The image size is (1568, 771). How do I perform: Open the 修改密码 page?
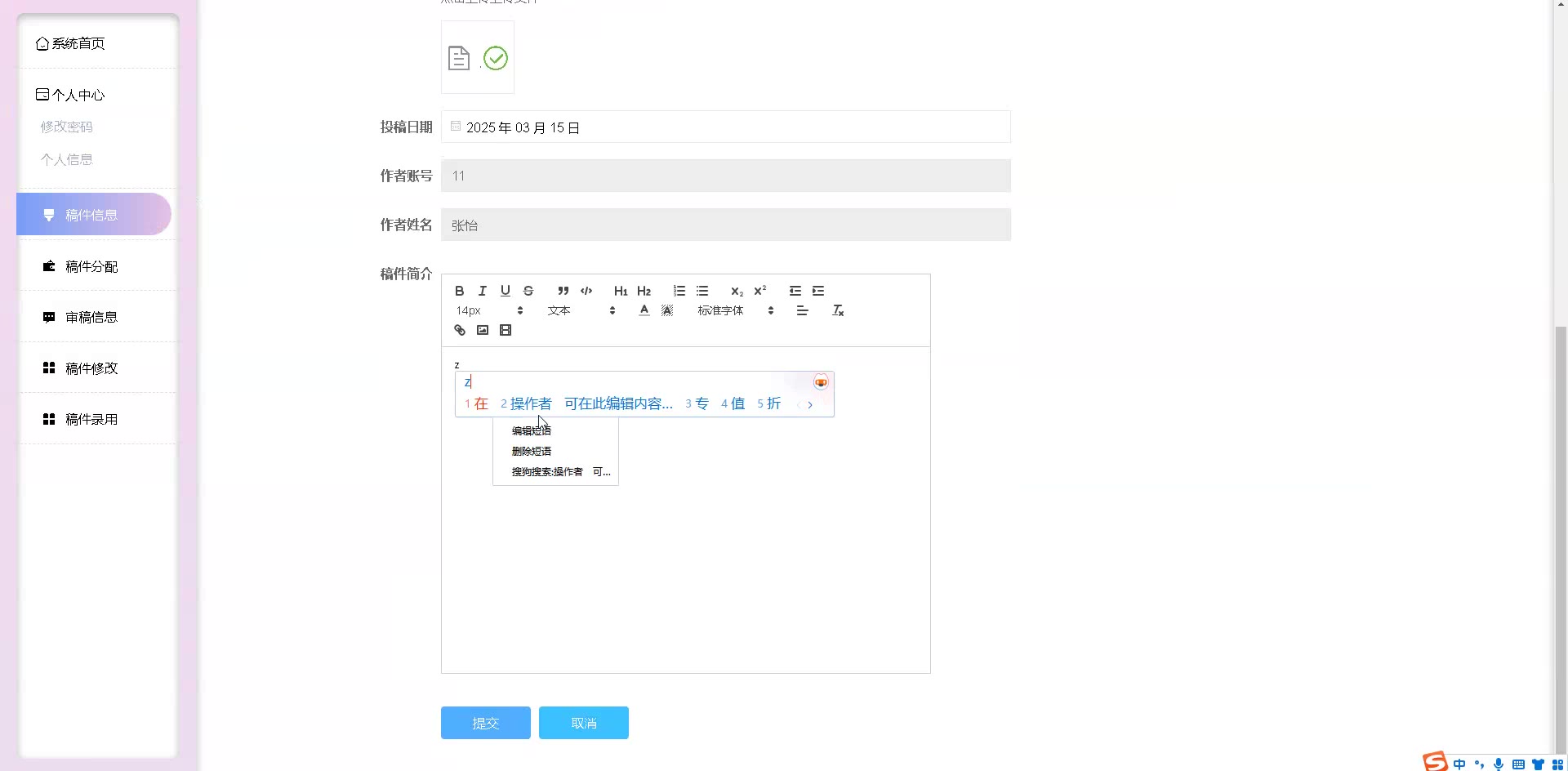coord(67,127)
